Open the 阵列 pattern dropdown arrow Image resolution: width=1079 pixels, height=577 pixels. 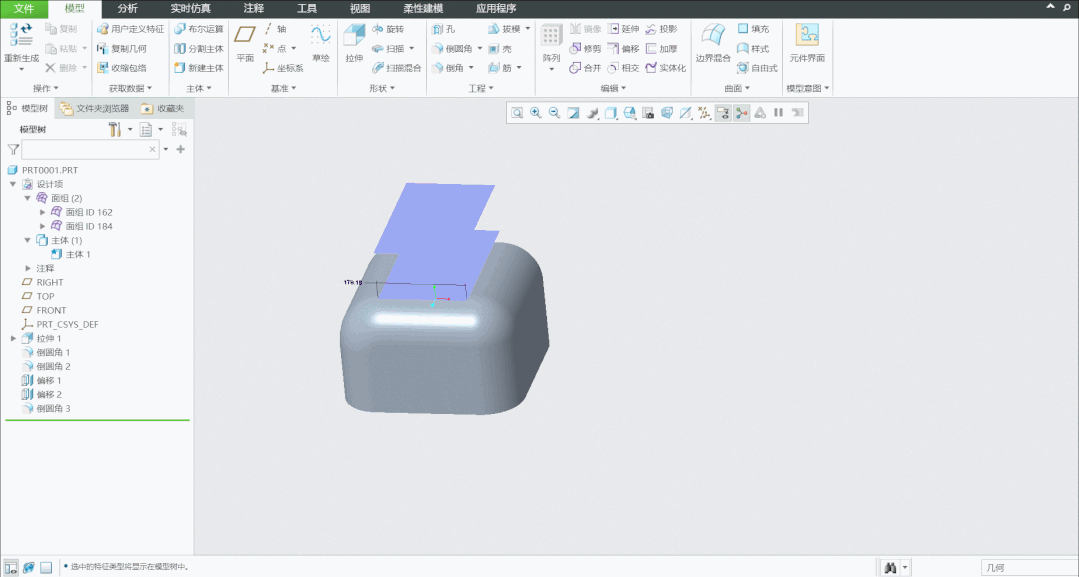tap(551, 70)
